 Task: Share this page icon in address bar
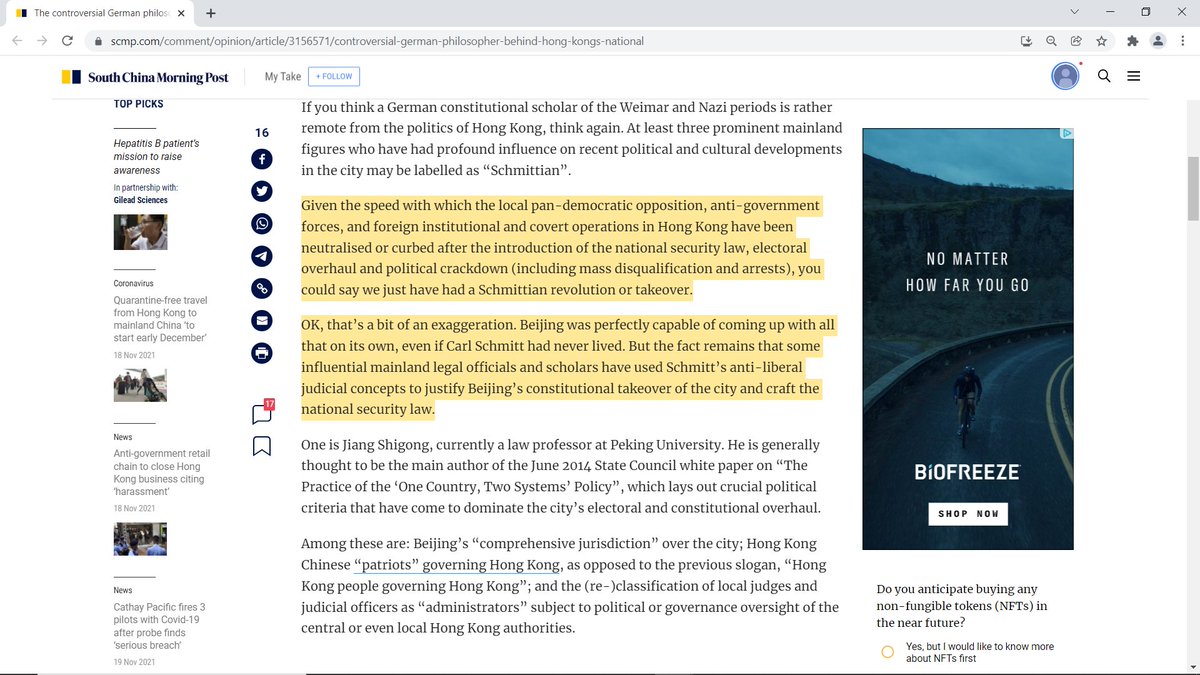point(1076,41)
